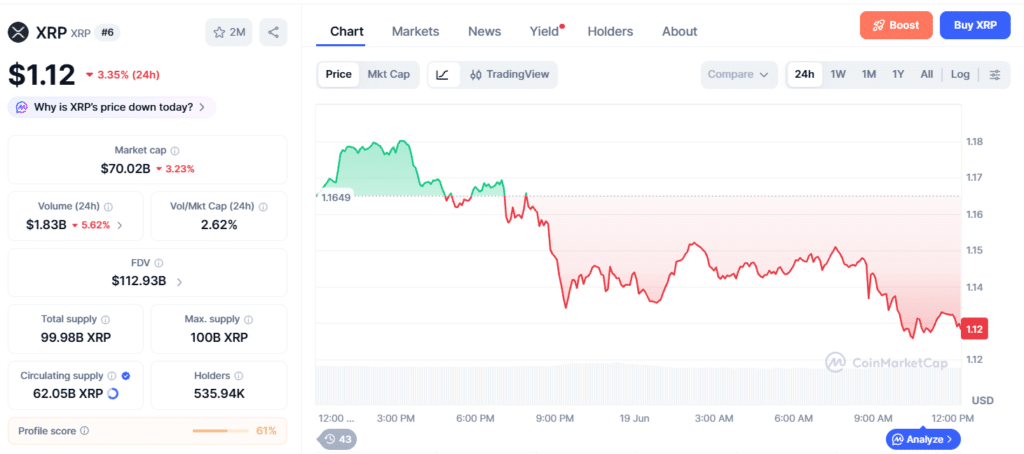Set chart range to 1W
This screenshot has width=1024, height=454.
[838, 74]
